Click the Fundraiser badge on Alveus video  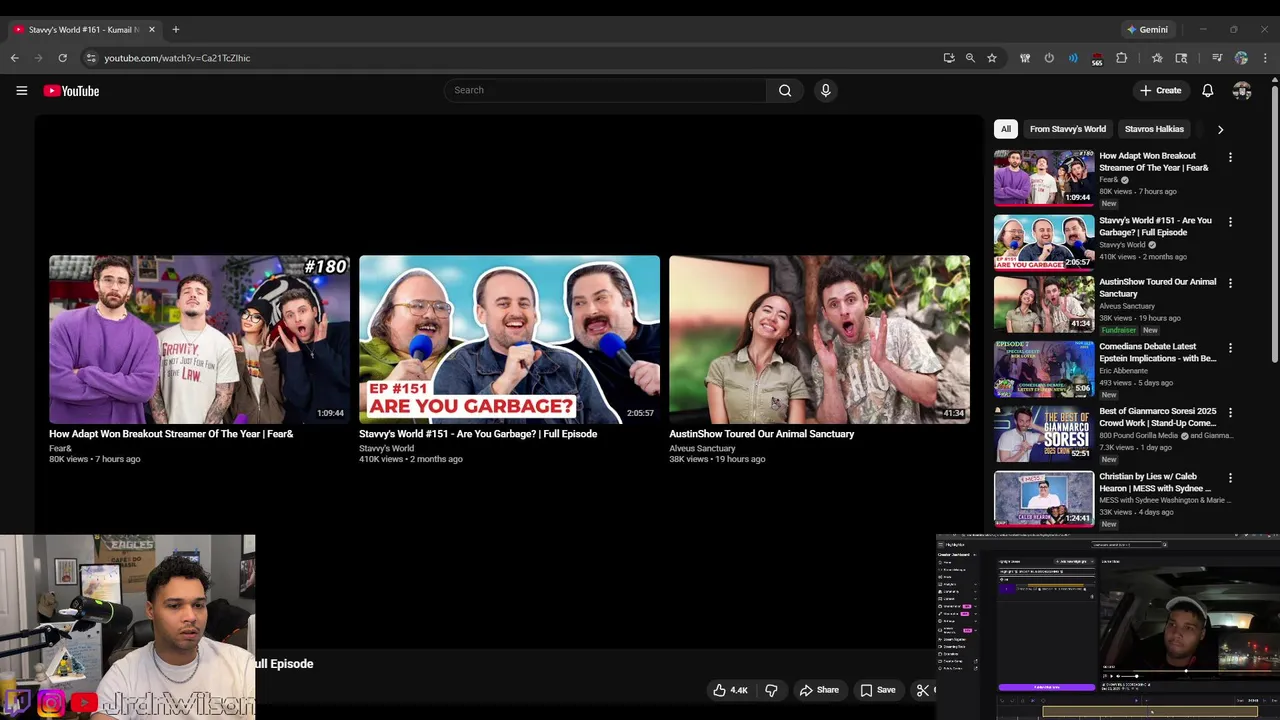[x=1119, y=330]
